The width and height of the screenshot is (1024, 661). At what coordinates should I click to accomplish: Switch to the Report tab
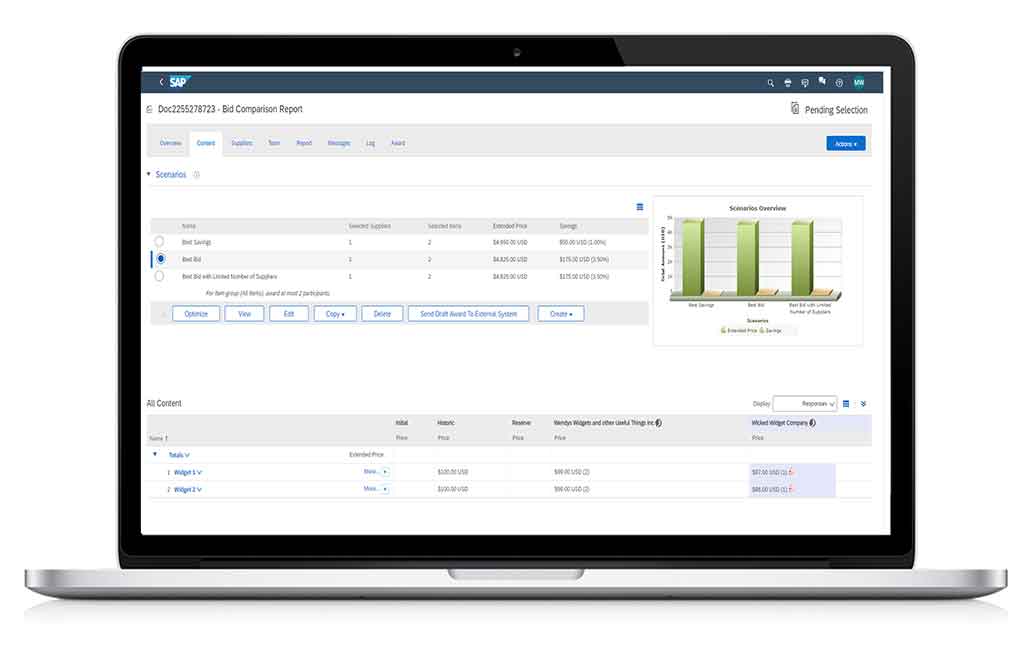(x=304, y=143)
